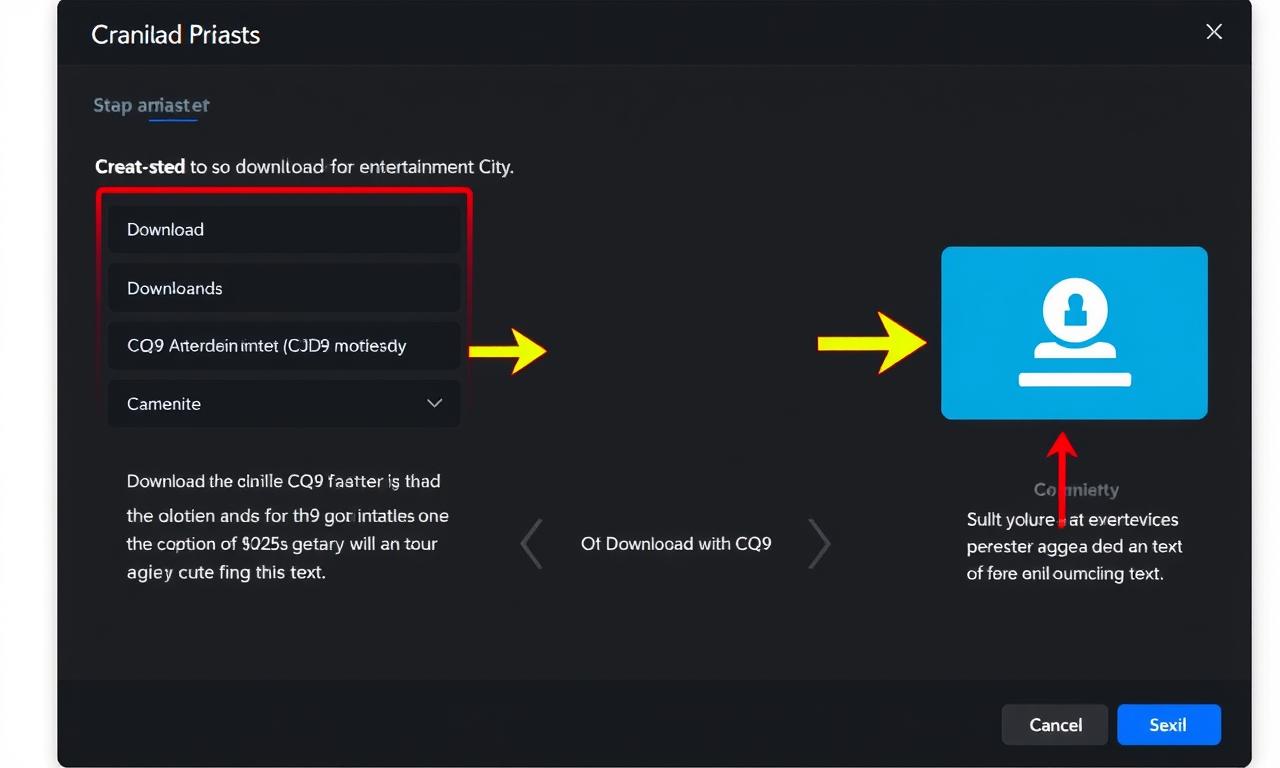Screen dimensions: 1280x768
Task: Click the right yellow arrow beside blue tile
Action: pos(872,343)
